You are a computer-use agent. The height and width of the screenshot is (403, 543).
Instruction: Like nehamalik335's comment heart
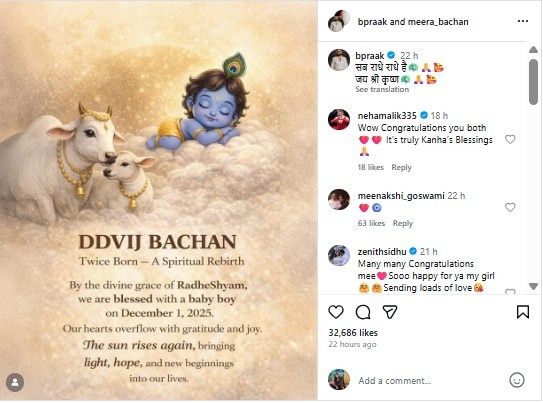510,139
